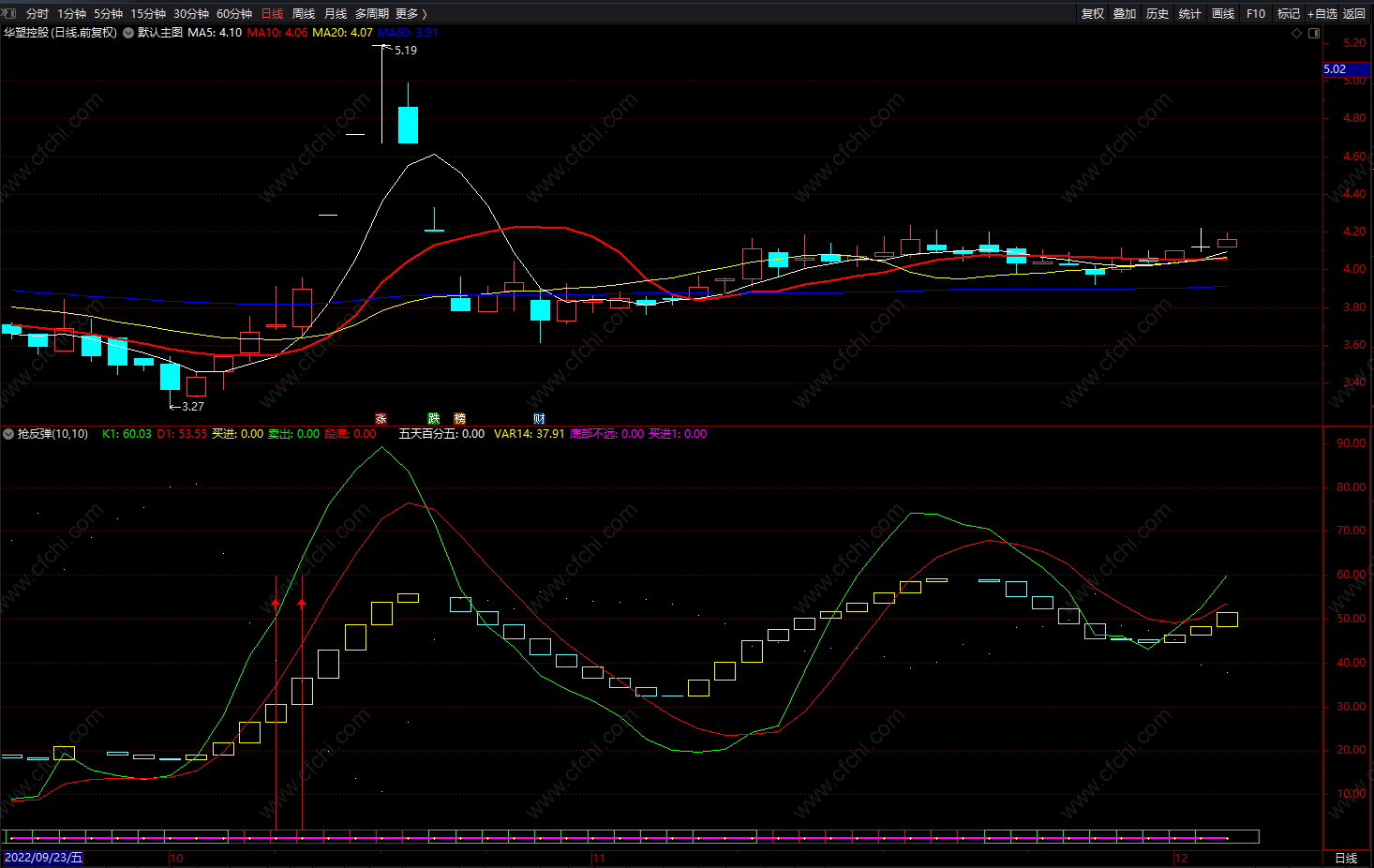Open the F10 company info page
This screenshot has width=1374, height=868.
click(1256, 13)
